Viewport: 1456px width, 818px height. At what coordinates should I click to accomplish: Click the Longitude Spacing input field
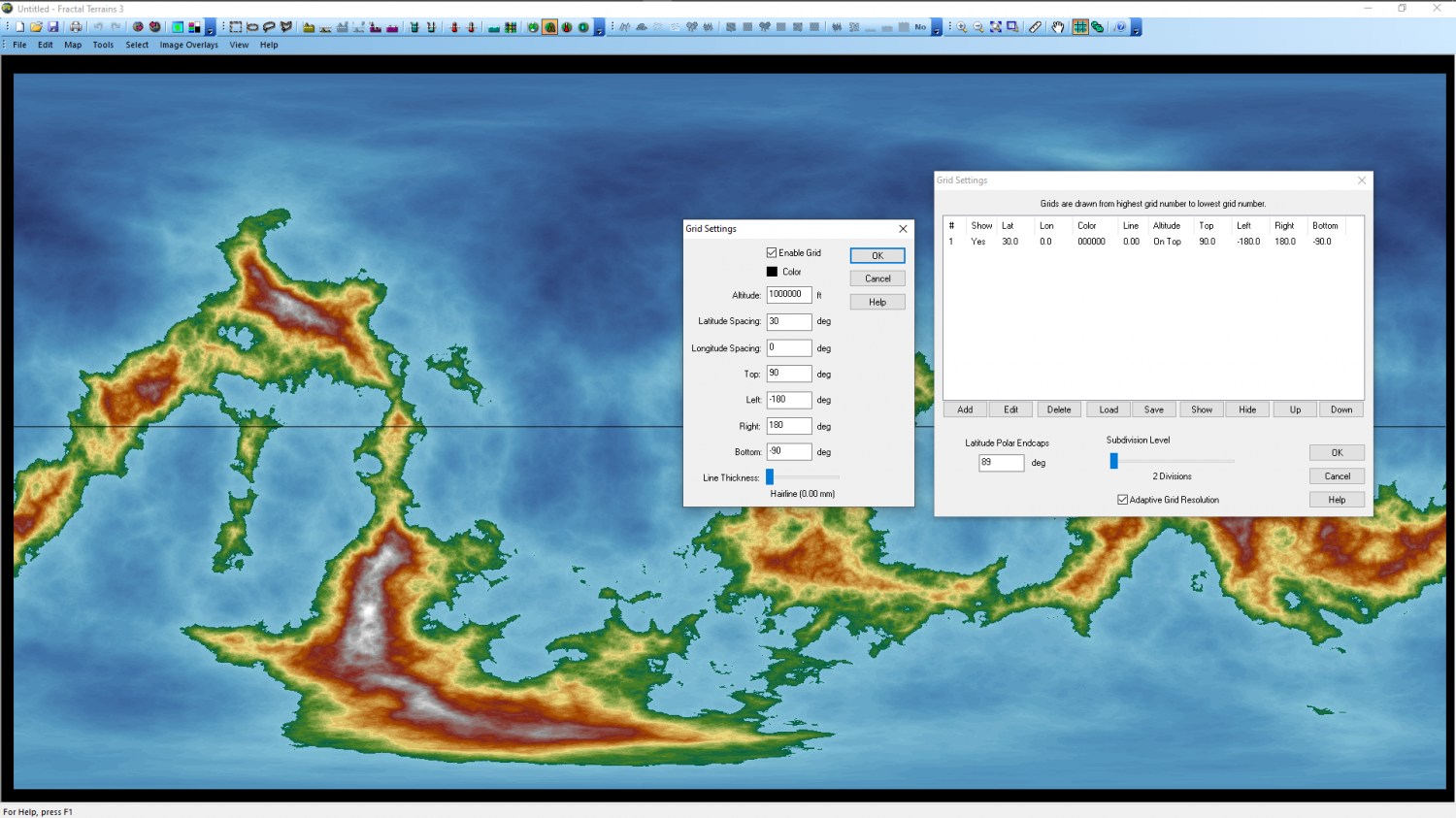(x=789, y=347)
